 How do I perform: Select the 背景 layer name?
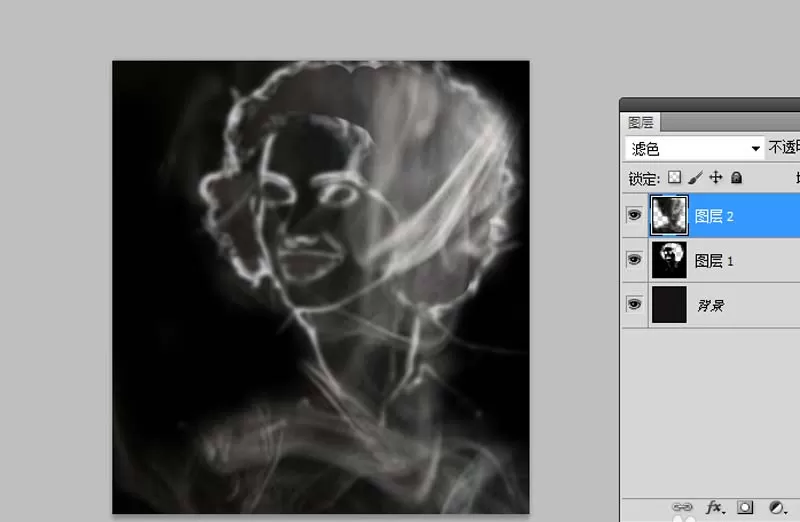[x=711, y=306]
